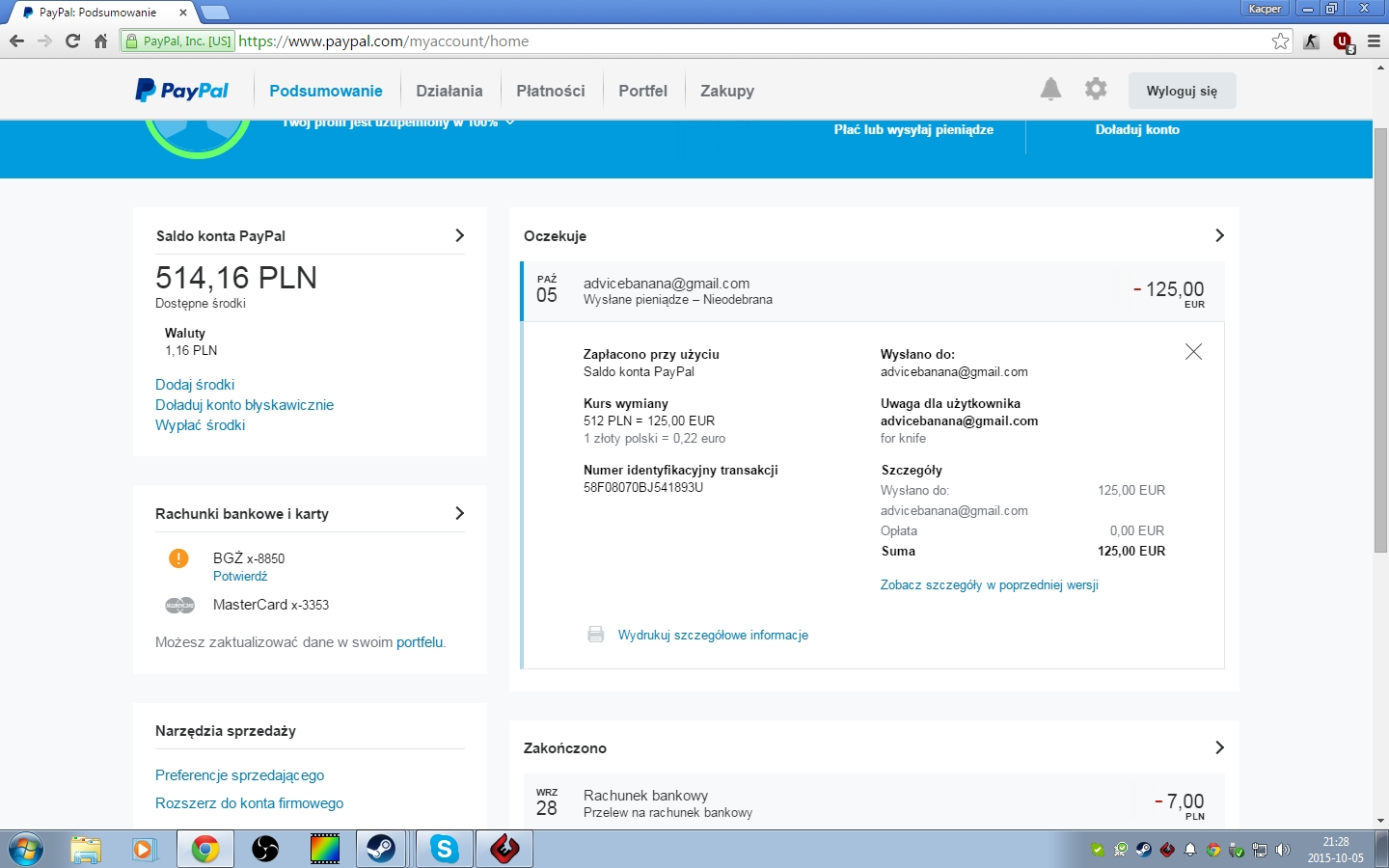Click the address bar URL field

[x=675, y=41]
